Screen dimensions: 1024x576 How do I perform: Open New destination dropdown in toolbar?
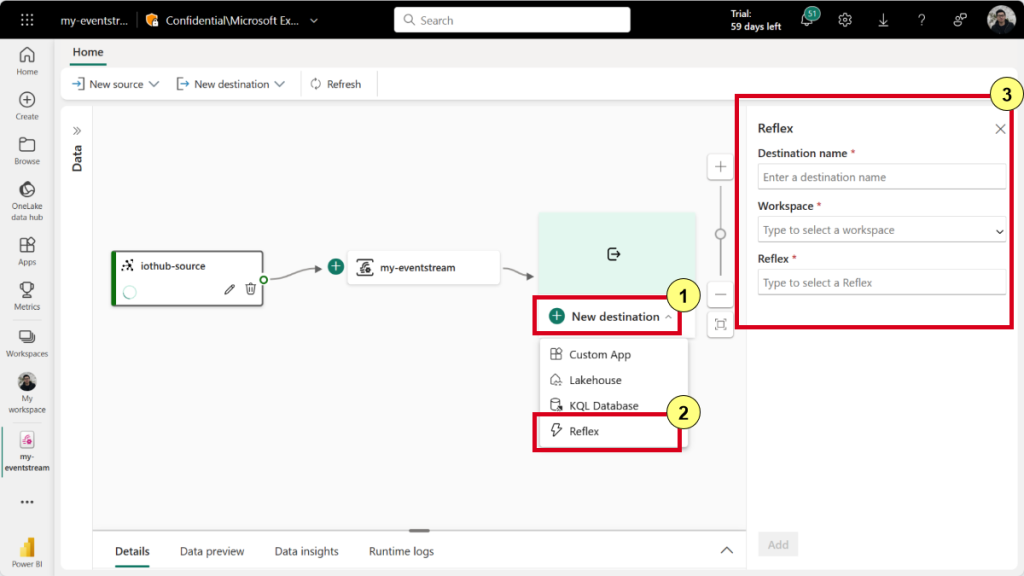pyautogui.click(x=231, y=84)
